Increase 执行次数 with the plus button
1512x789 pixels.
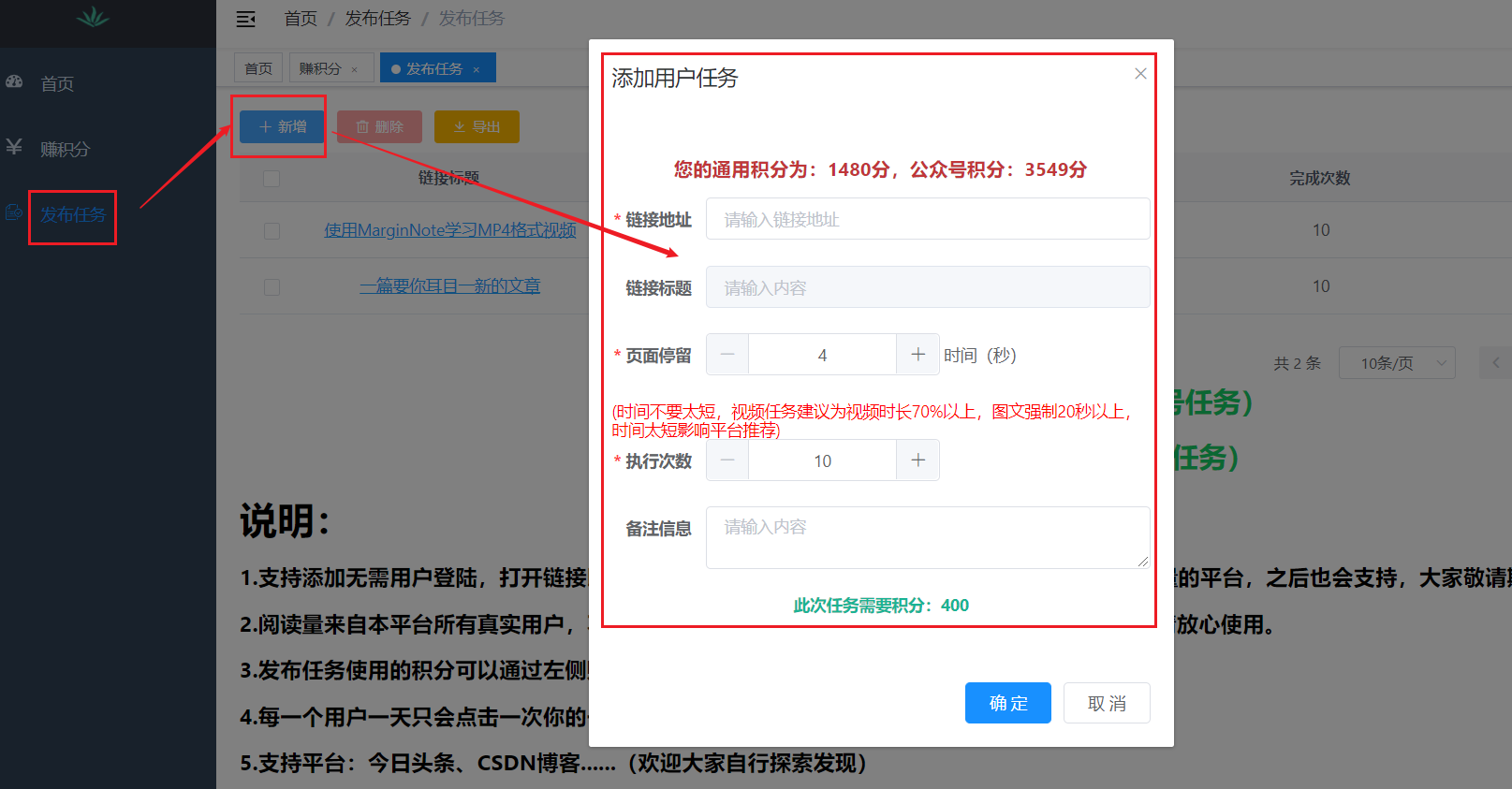[x=918, y=460]
